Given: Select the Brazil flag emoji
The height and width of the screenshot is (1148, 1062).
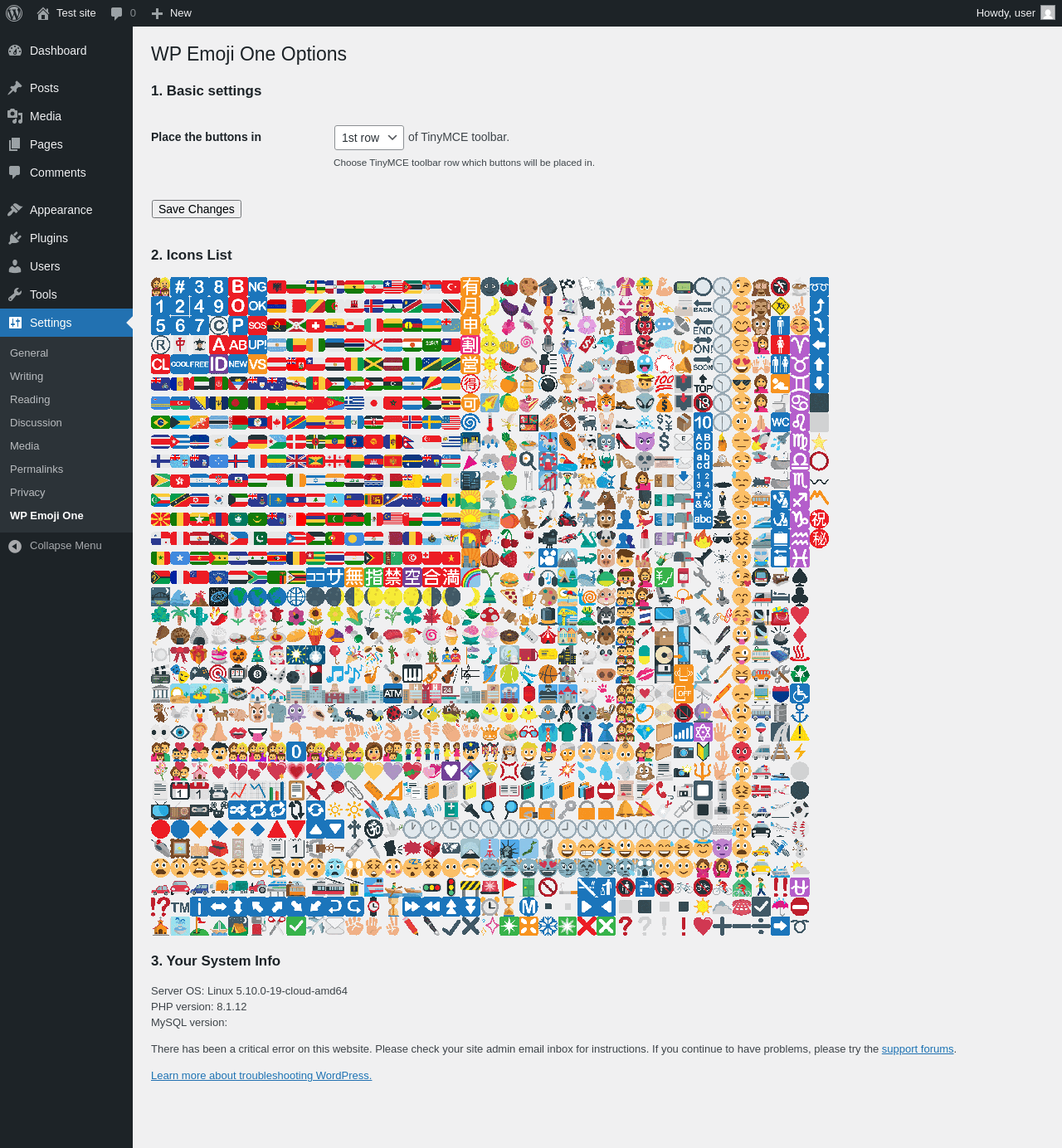Looking at the screenshot, I should (x=160, y=422).
